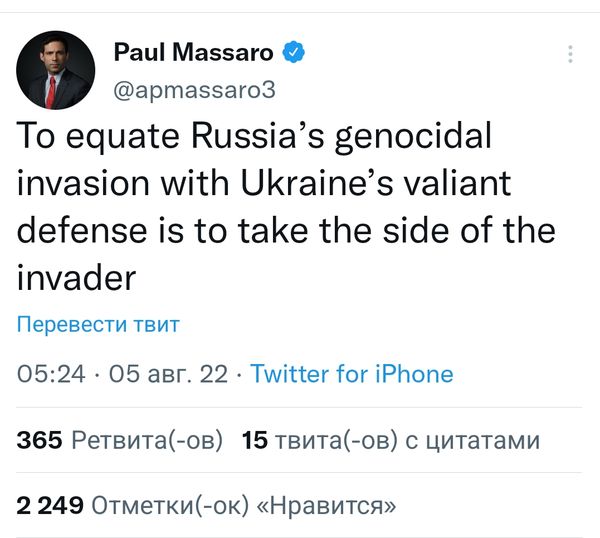This screenshot has width=600, height=538.
Task: View the list of 365 Ретвита(-ов)
Action: click(x=119, y=440)
